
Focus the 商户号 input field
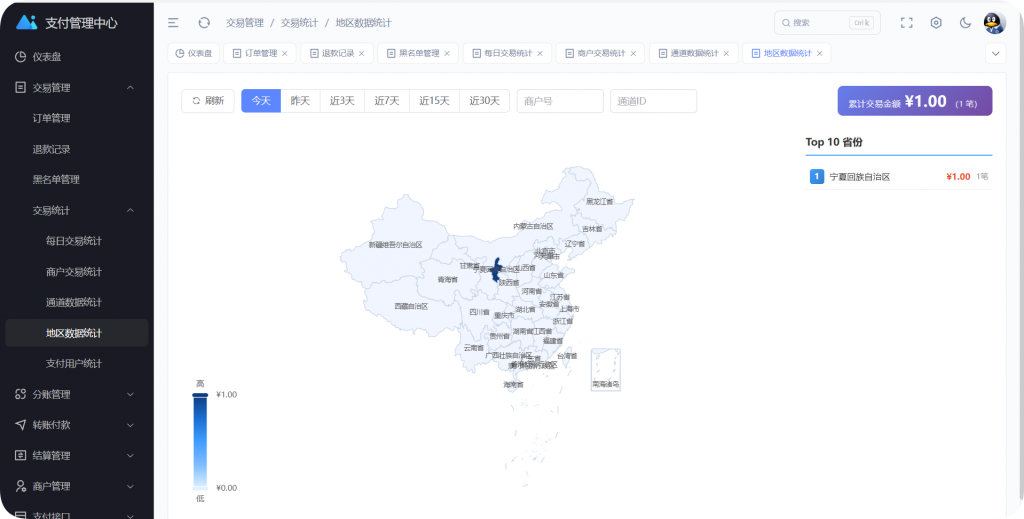pos(560,101)
